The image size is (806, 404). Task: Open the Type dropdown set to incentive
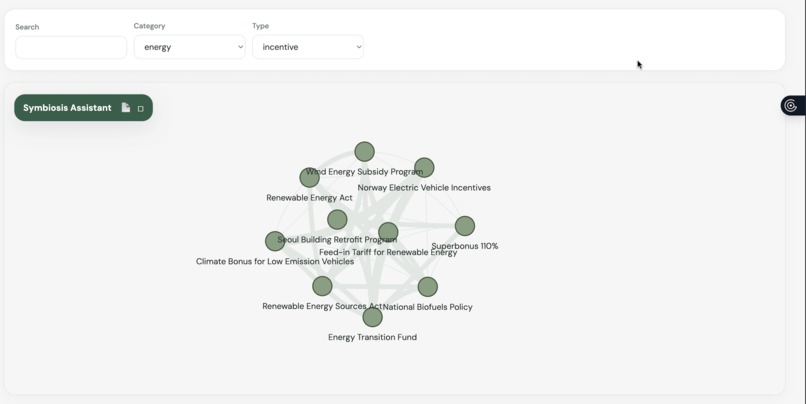(x=308, y=47)
